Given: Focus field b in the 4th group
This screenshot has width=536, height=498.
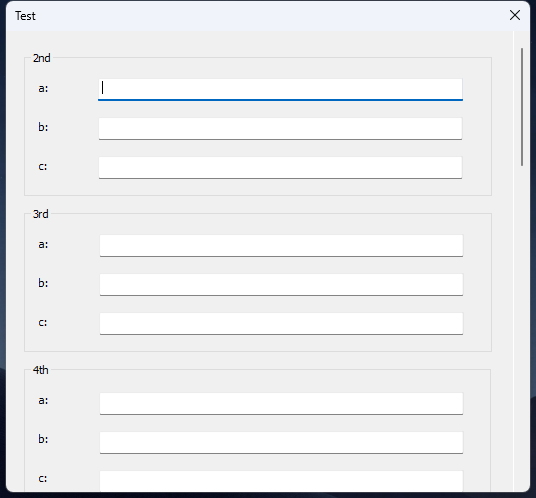Looking at the screenshot, I should tap(281, 443).
